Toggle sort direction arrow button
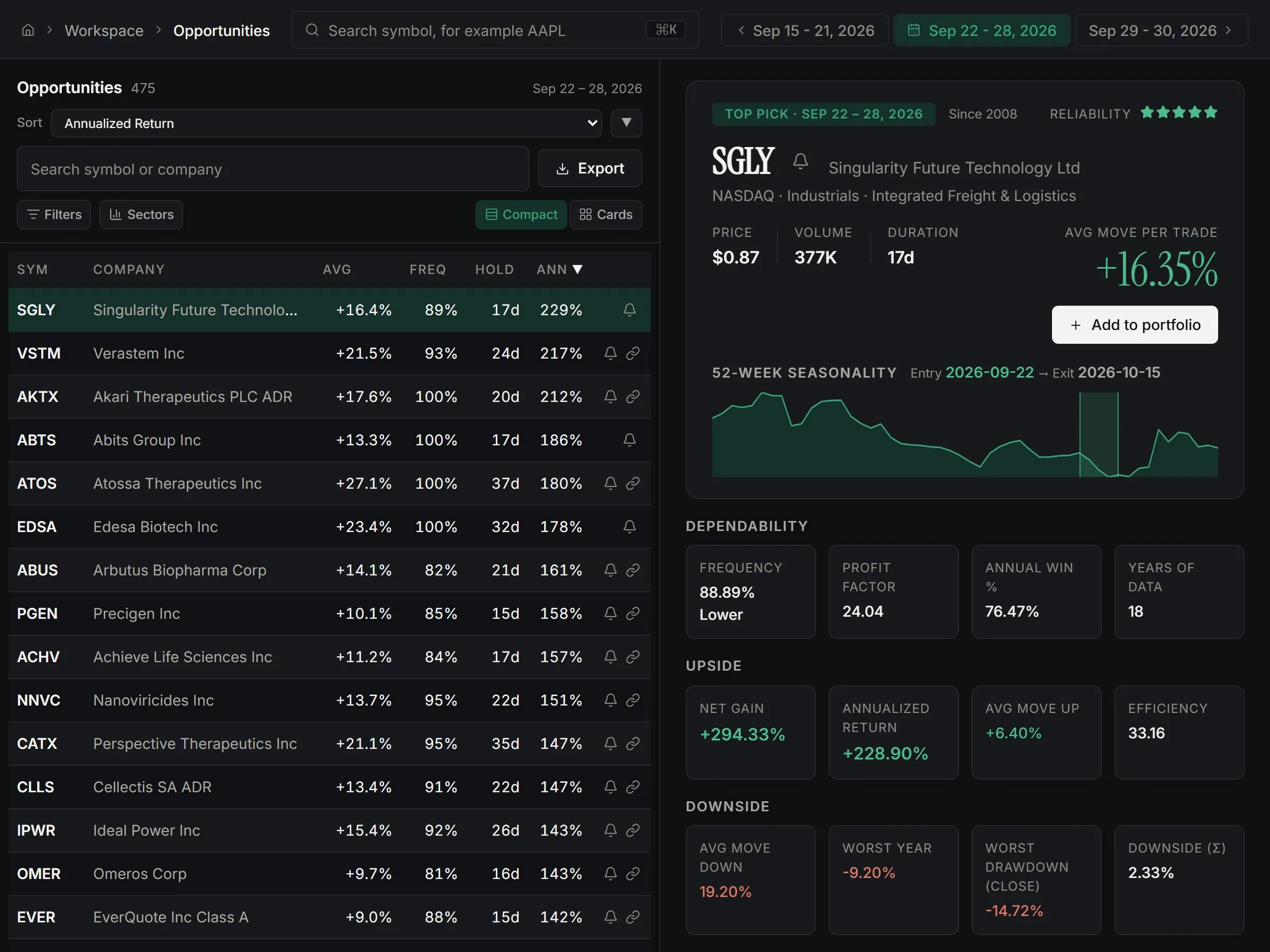This screenshot has width=1270, height=952. [627, 123]
